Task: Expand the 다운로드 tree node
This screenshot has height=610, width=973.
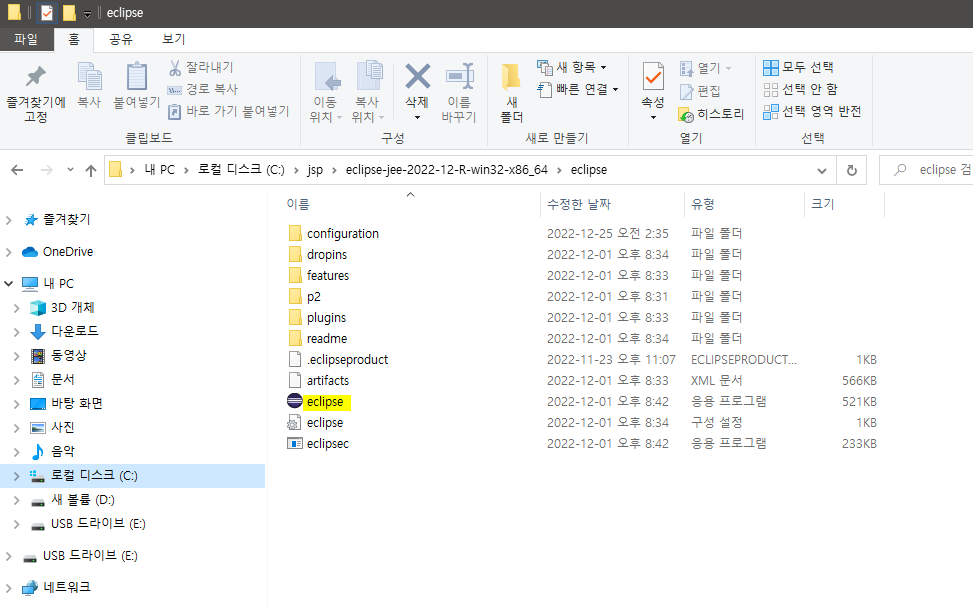Action: click(x=17, y=331)
